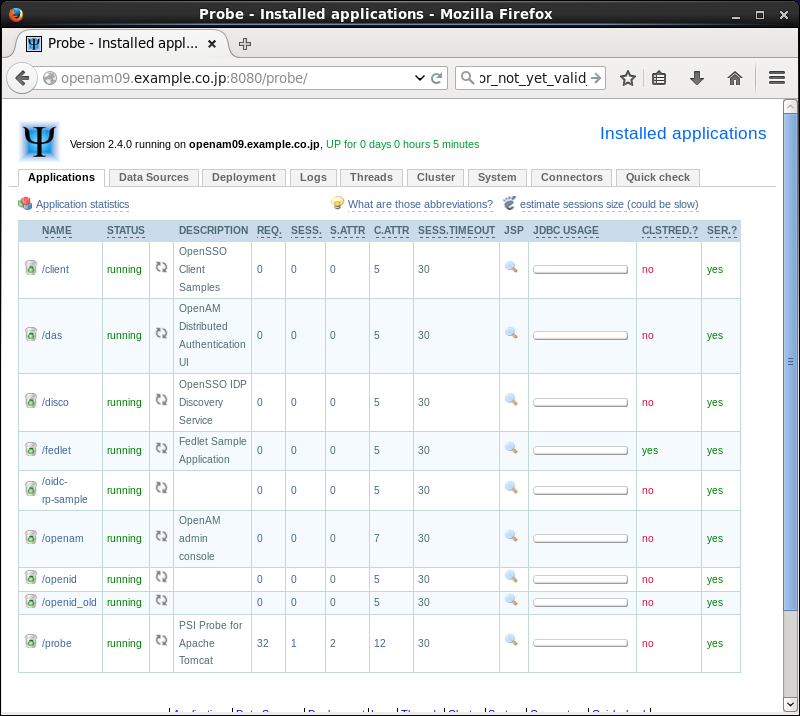Click the reload icon in the /openam row
Screen dimensions: 800x716
point(161,537)
